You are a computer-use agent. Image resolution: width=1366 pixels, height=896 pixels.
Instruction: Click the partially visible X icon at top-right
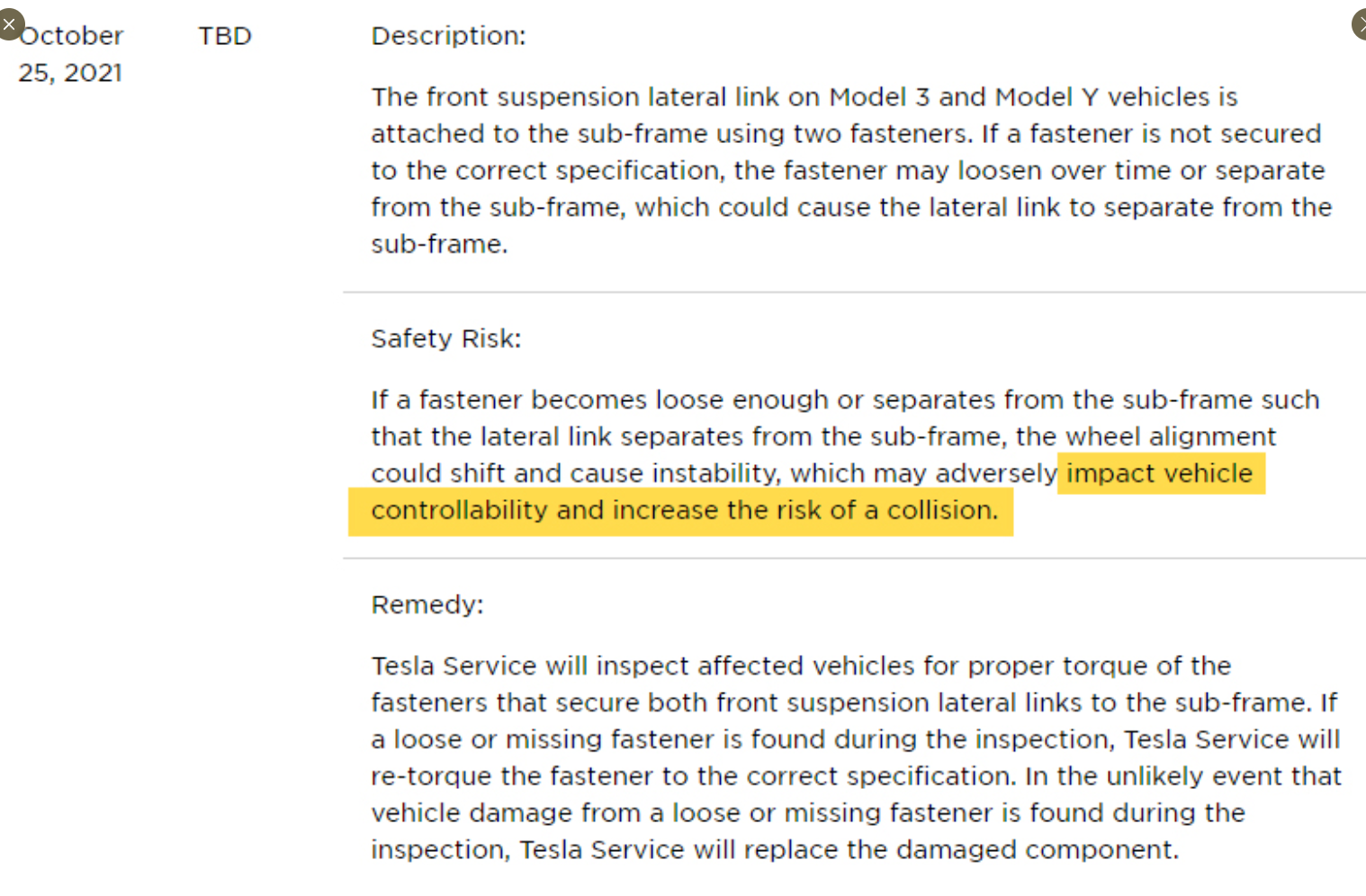pos(1360,23)
